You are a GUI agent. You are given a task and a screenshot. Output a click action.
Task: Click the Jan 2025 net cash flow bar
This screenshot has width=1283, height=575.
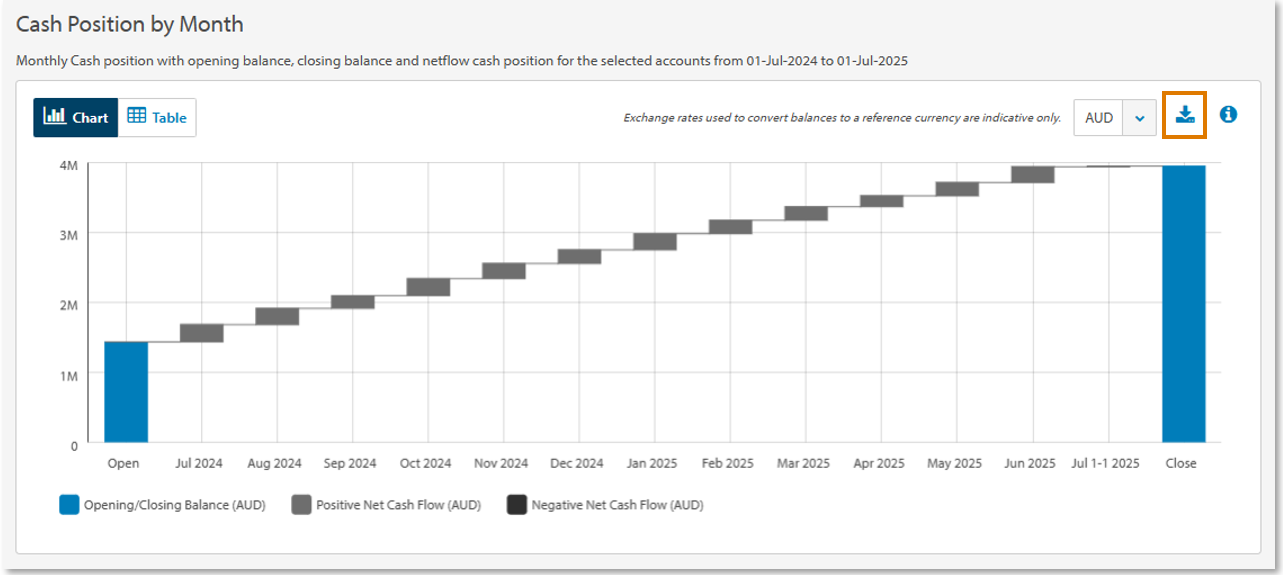[x=655, y=241]
